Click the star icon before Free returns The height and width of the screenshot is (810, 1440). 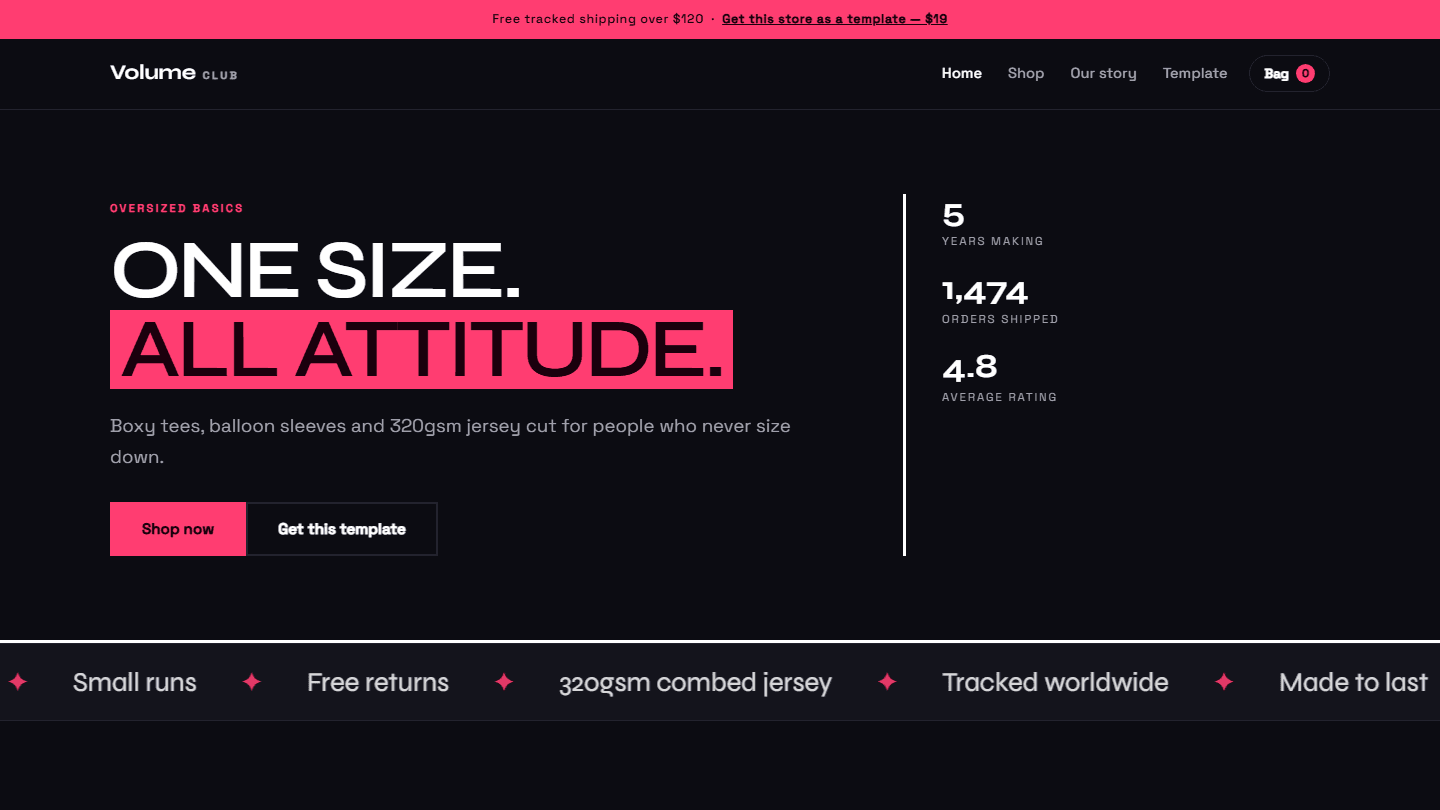click(x=252, y=682)
